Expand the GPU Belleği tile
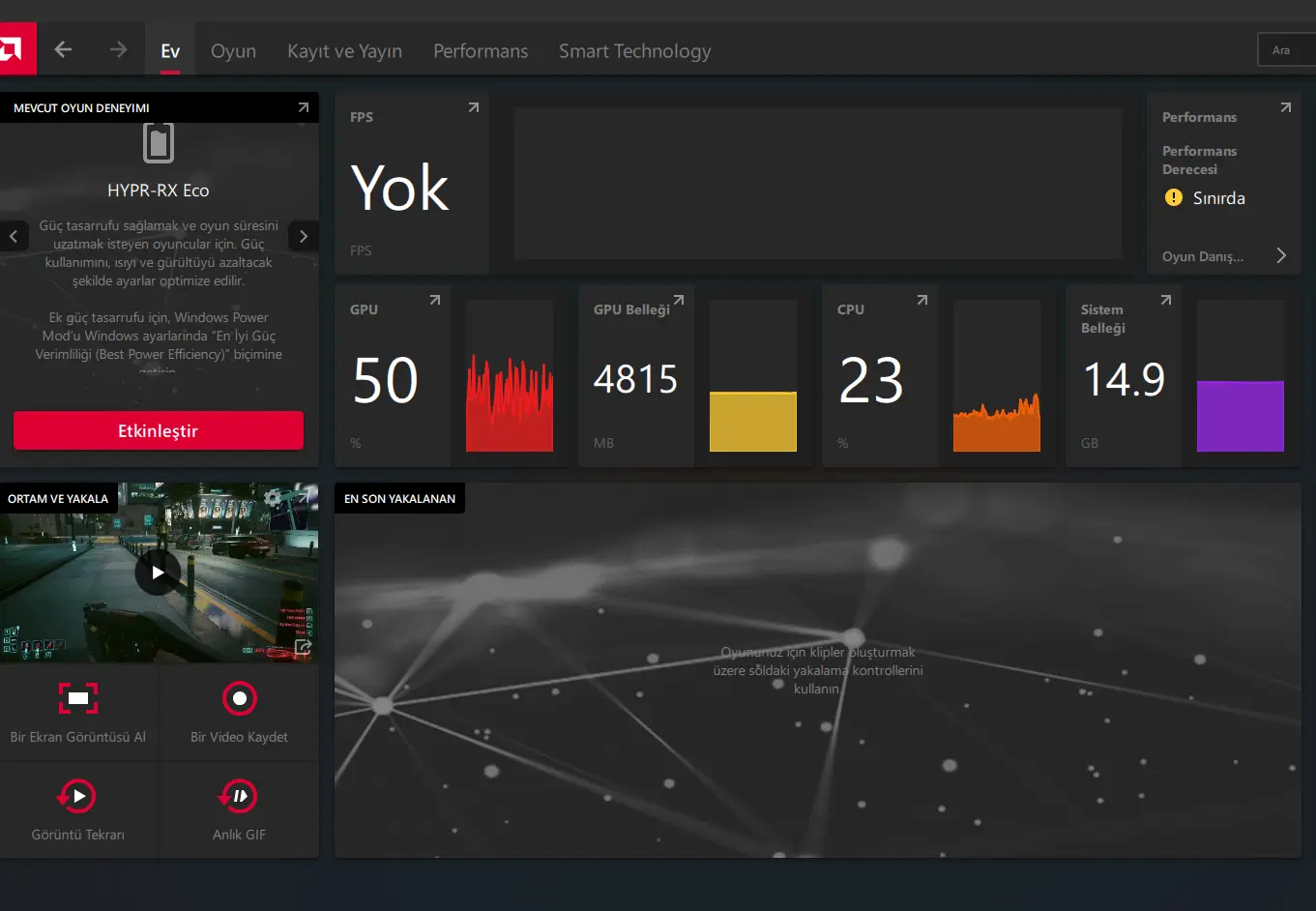1316x911 pixels. click(679, 300)
